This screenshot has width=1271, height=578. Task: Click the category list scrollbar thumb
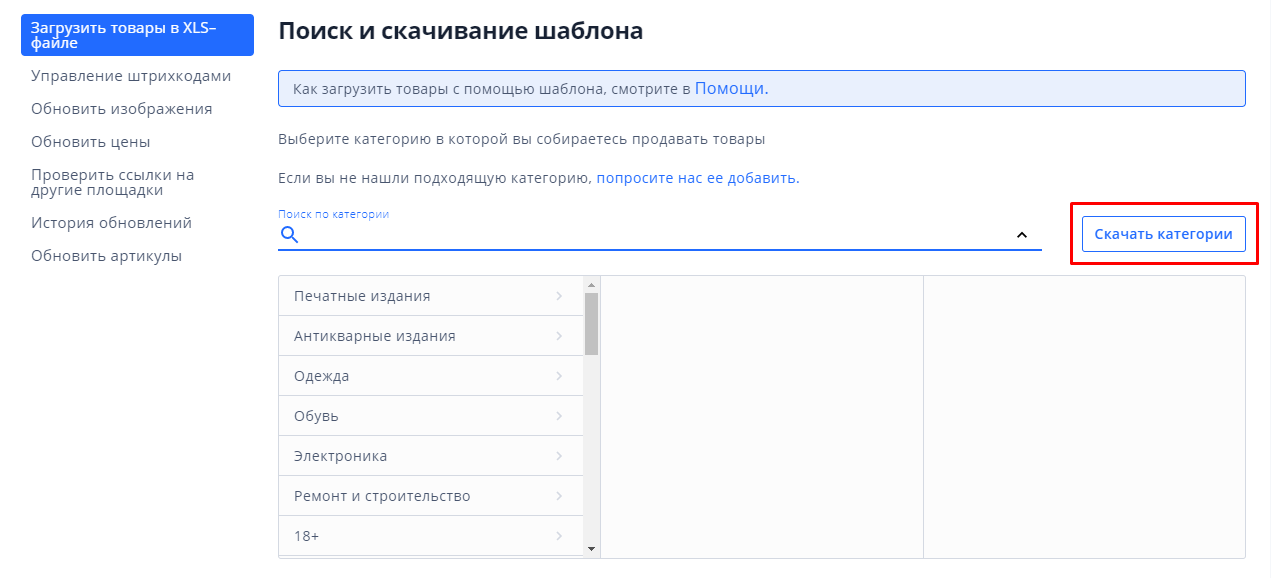point(591,324)
